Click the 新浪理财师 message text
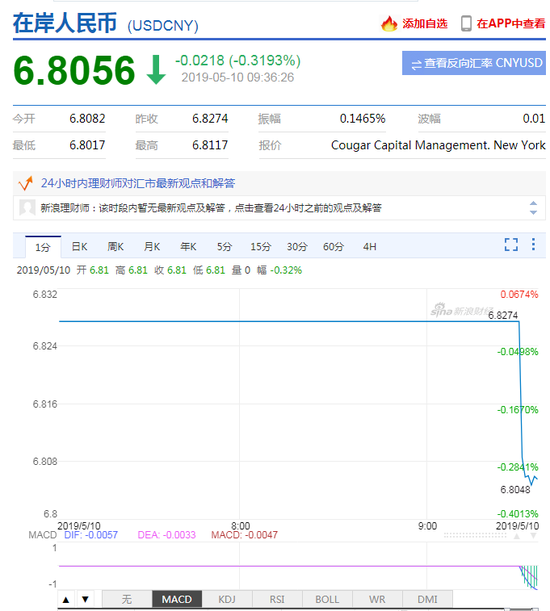Screen dimensions: 550x611 (x=211, y=208)
